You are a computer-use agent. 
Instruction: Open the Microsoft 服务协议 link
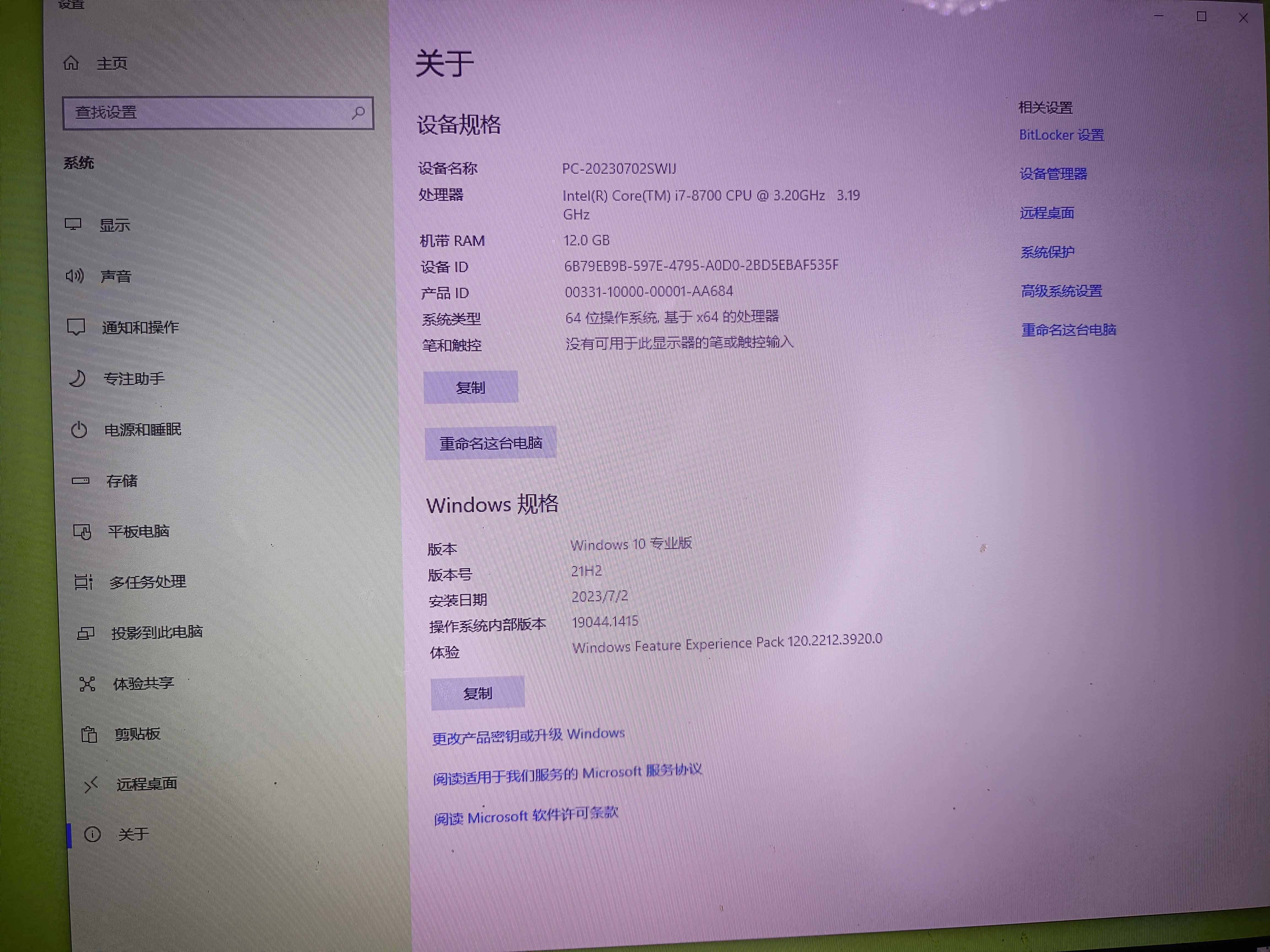pyautogui.click(x=568, y=775)
